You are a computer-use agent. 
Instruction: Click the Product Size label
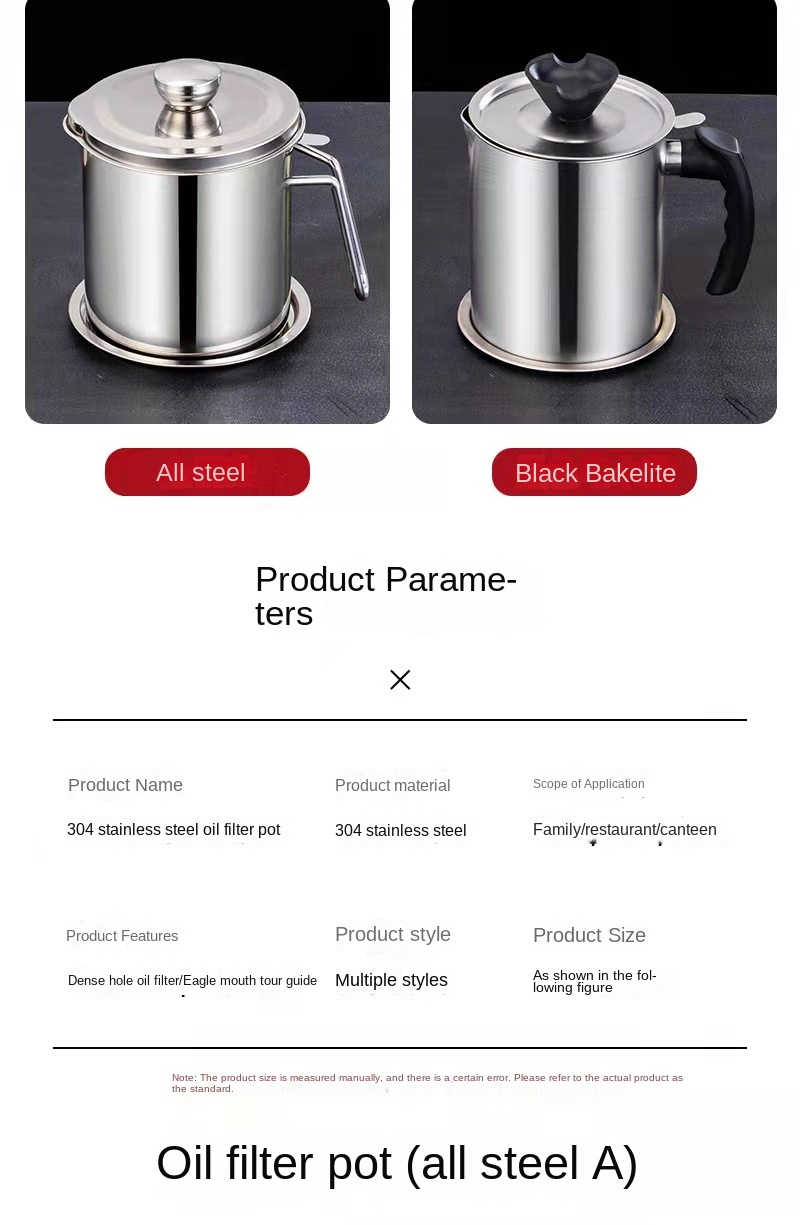(589, 935)
